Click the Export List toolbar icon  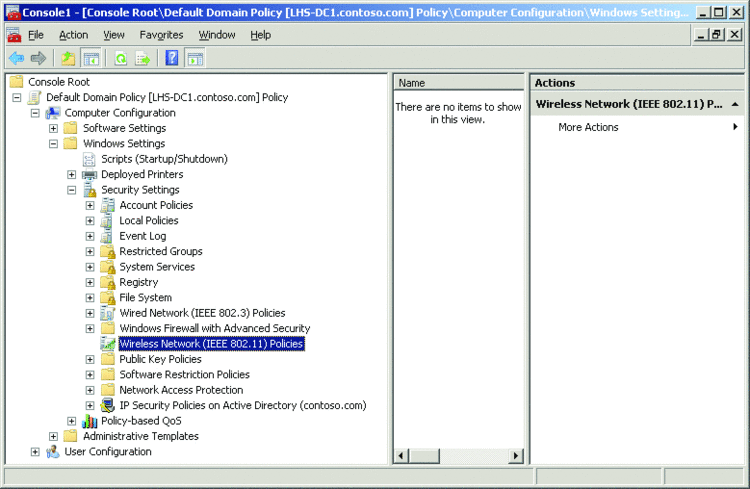click(143, 58)
